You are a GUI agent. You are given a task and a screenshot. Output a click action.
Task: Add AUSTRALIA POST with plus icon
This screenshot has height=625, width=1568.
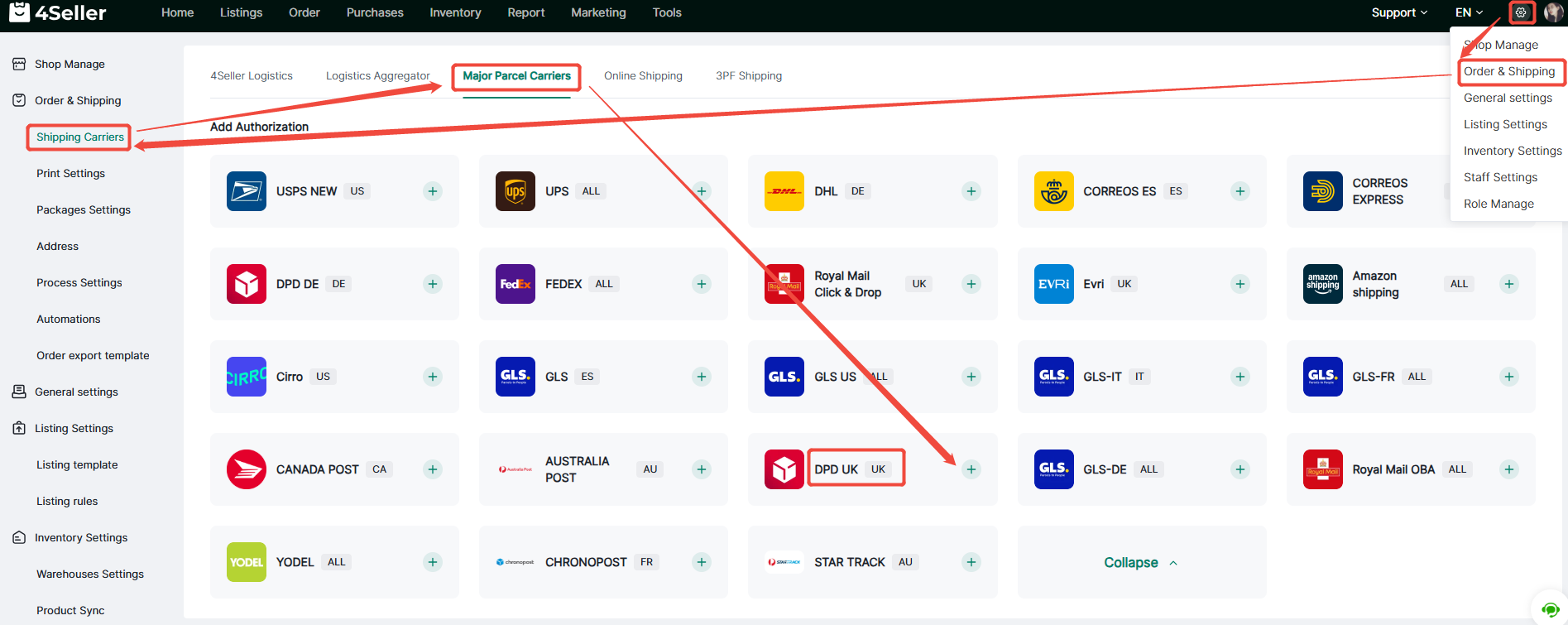[x=702, y=469]
